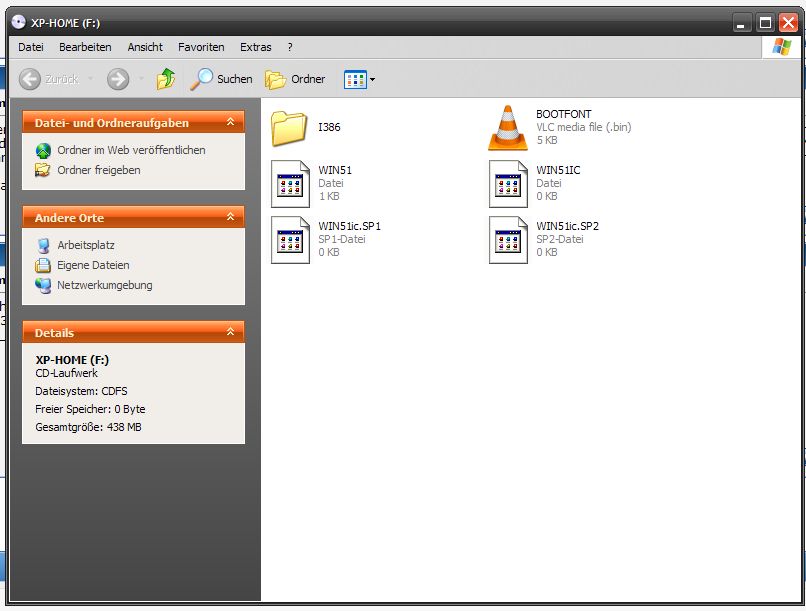Image resolution: width=806 pixels, height=611 pixels.
Task: Close the XP-HOME window
Action: (x=789, y=23)
